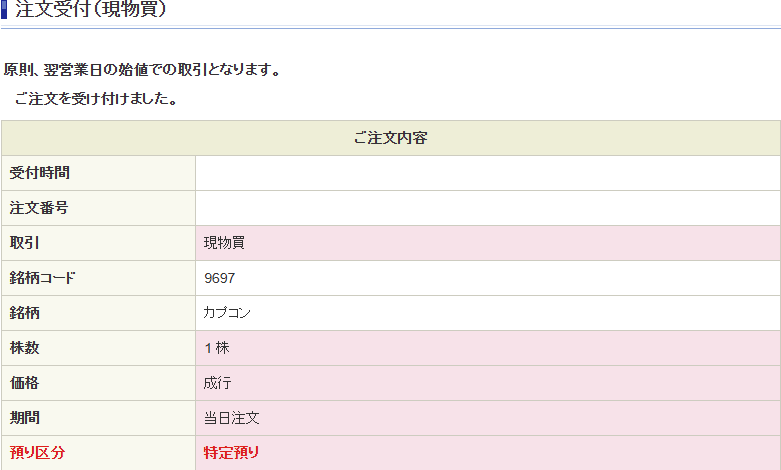
Task: Click the カプコン stock name
Action: click(x=227, y=313)
